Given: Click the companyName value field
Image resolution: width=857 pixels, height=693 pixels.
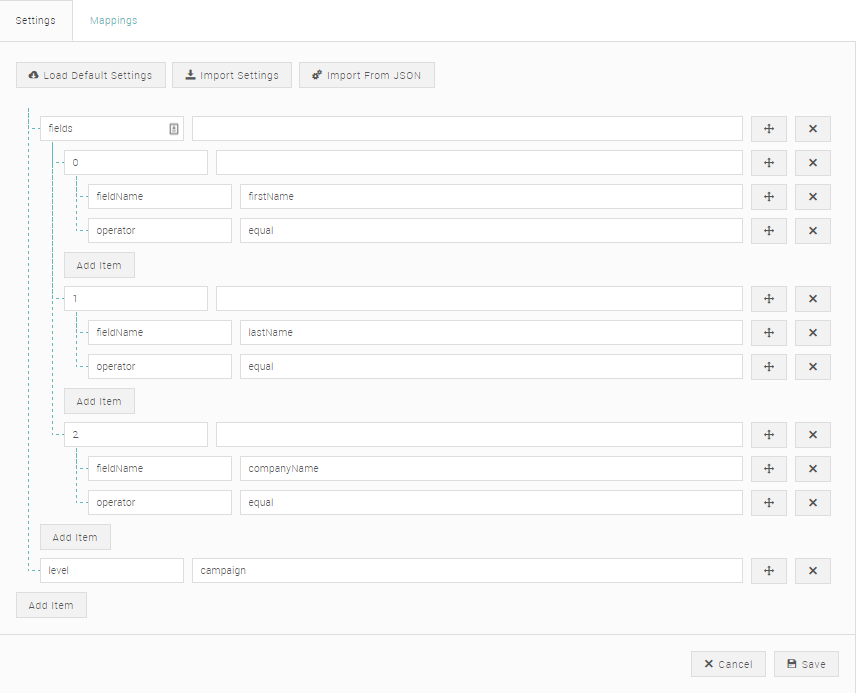Looking at the screenshot, I should [491, 469].
